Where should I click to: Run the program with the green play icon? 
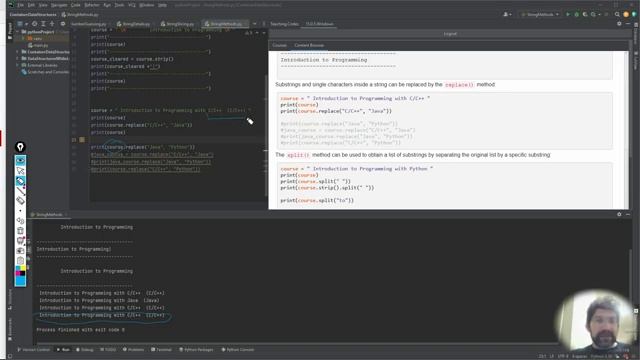(567, 14)
